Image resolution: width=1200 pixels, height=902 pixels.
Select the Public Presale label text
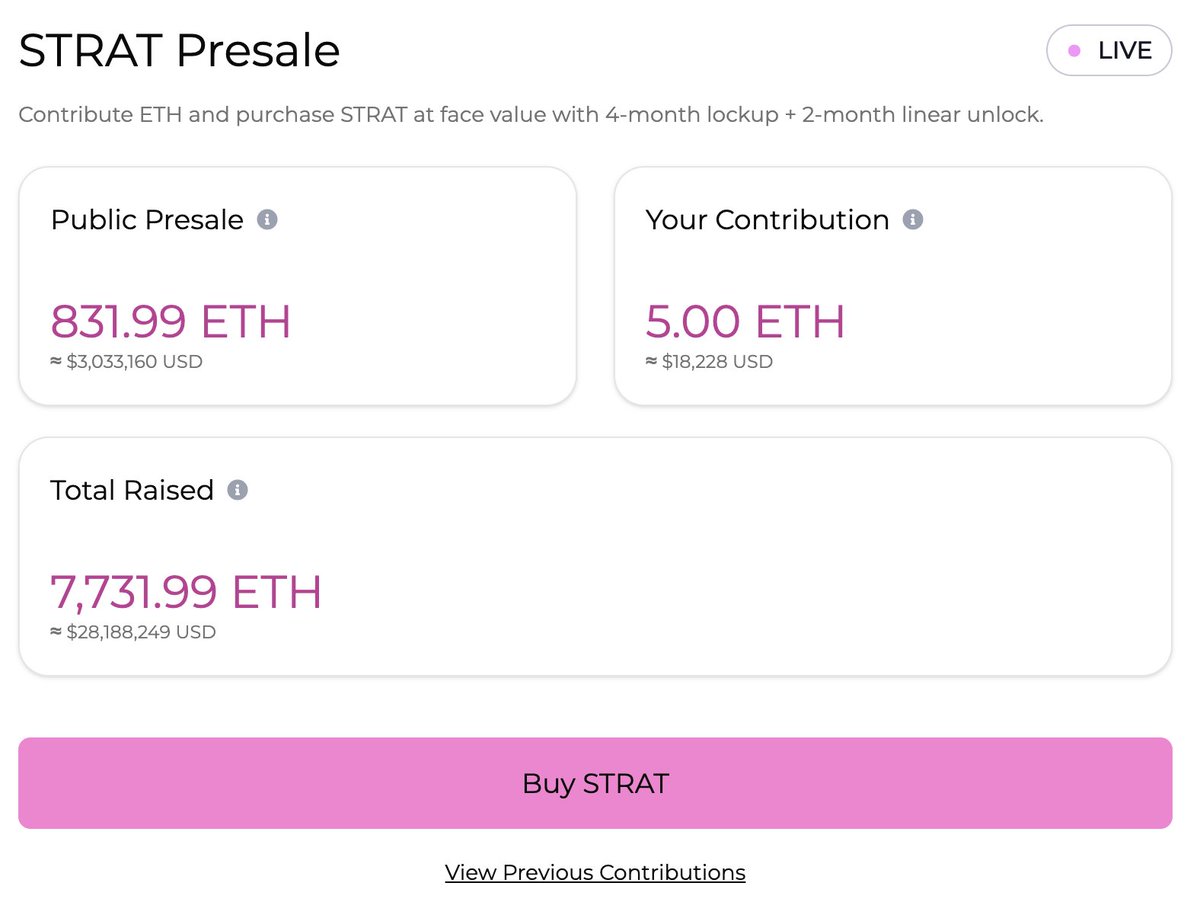click(147, 220)
